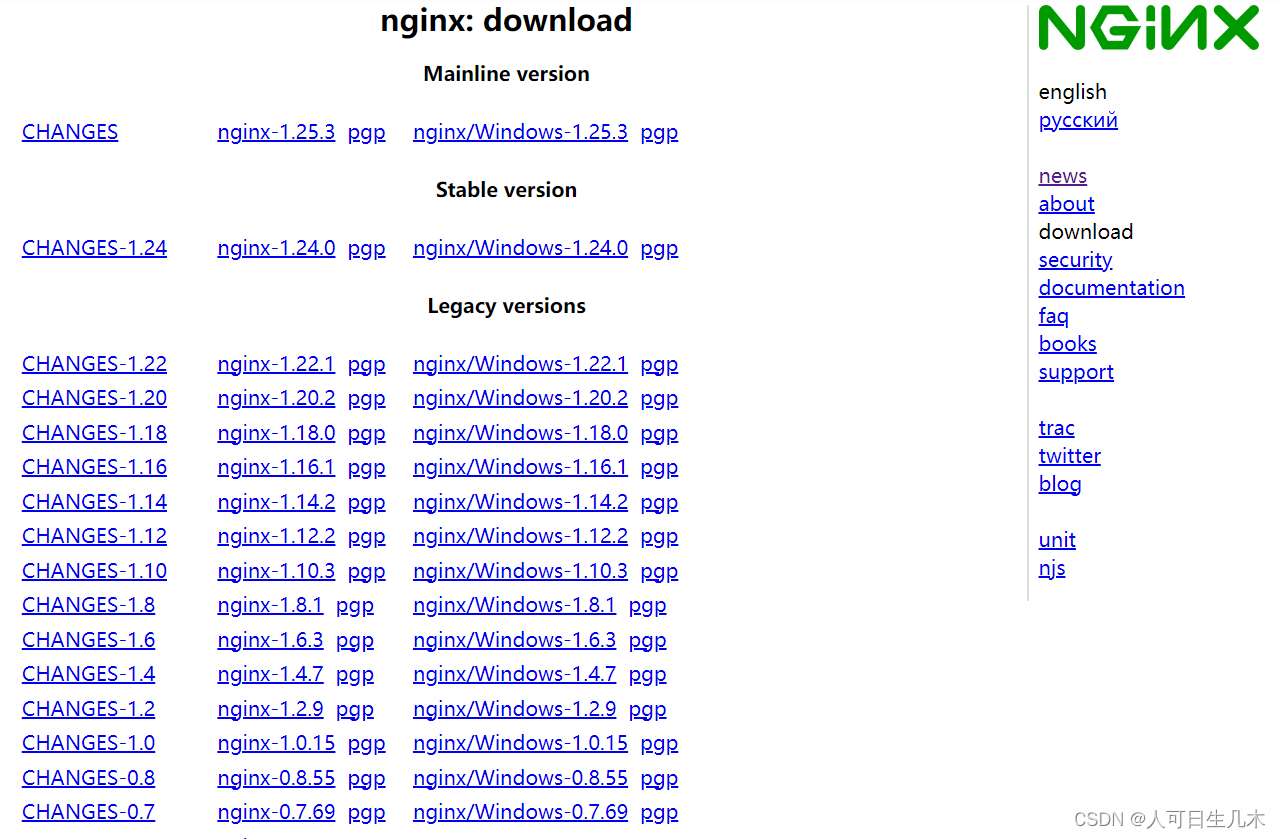Download nginx-1.22.1 legacy source
The image size is (1281, 839).
point(276,364)
